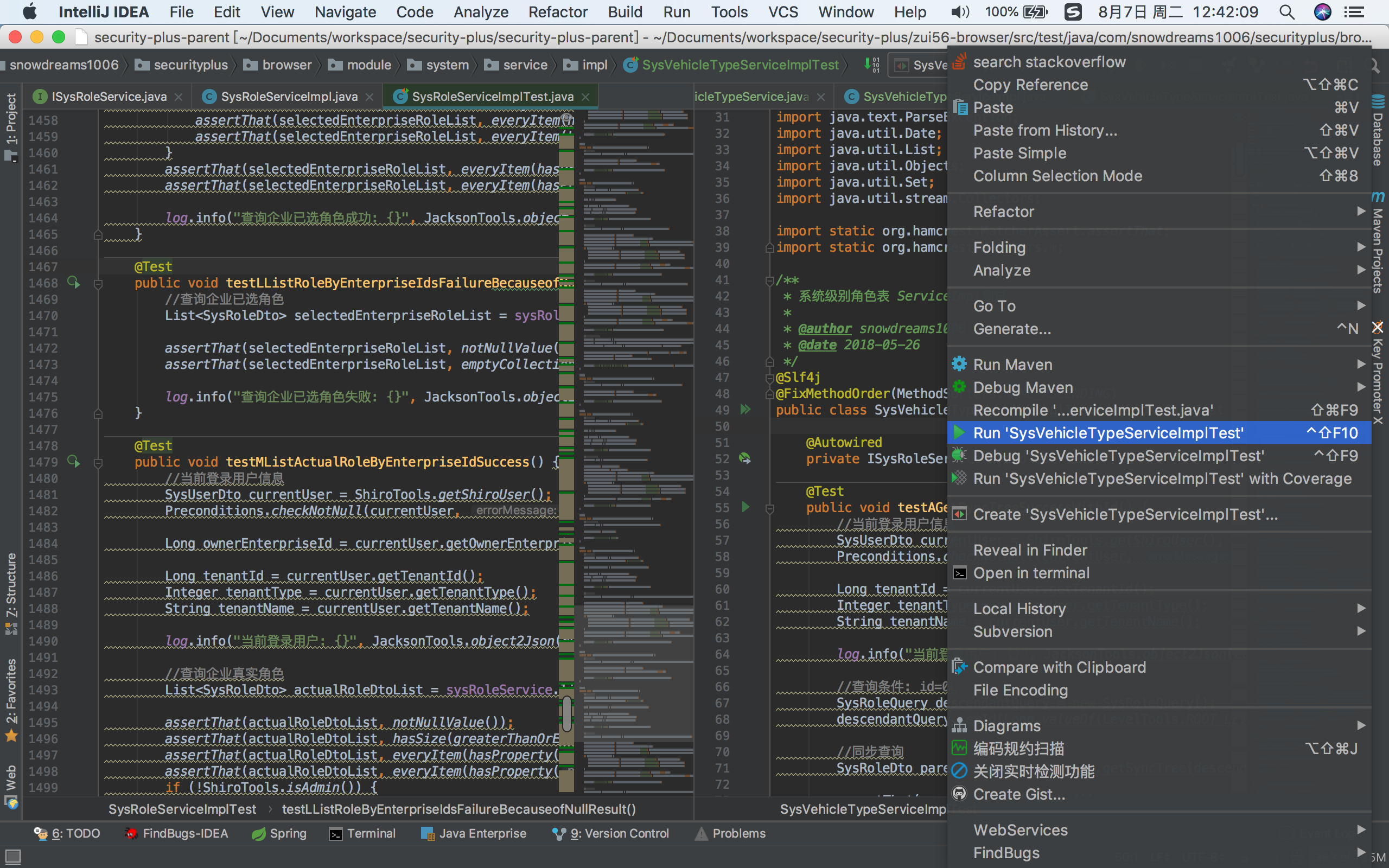Expand the Local History submenu

(1159, 609)
